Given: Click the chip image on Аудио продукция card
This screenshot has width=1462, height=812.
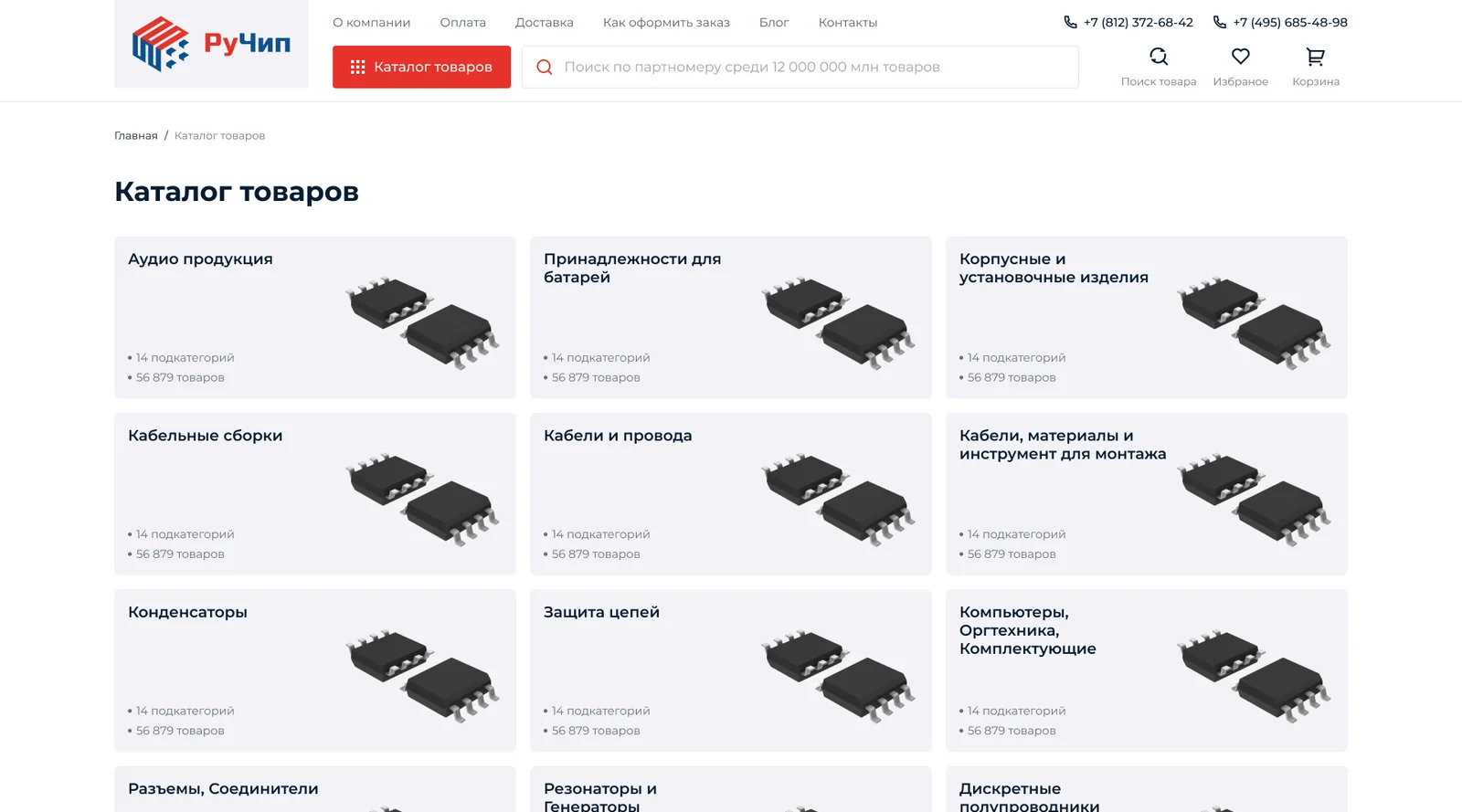Looking at the screenshot, I should (x=422, y=322).
